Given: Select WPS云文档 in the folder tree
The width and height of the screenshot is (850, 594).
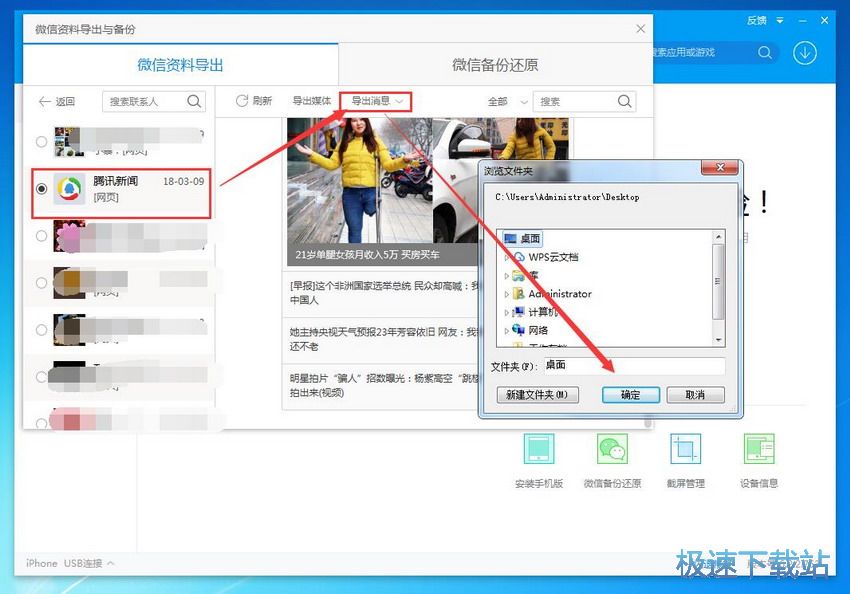Looking at the screenshot, I should (x=553, y=257).
